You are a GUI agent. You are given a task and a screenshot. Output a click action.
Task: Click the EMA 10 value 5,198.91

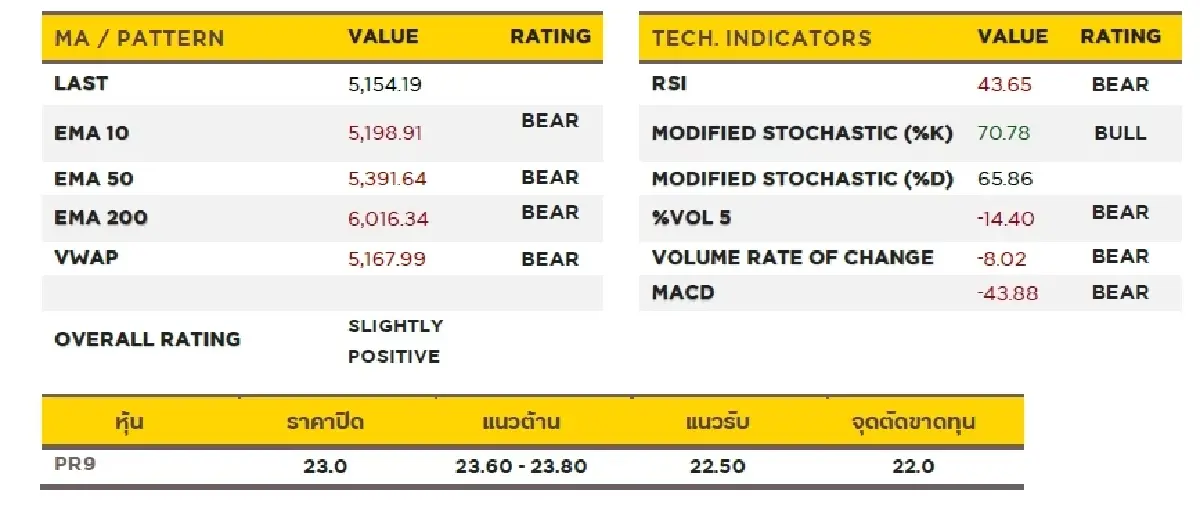(x=387, y=132)
